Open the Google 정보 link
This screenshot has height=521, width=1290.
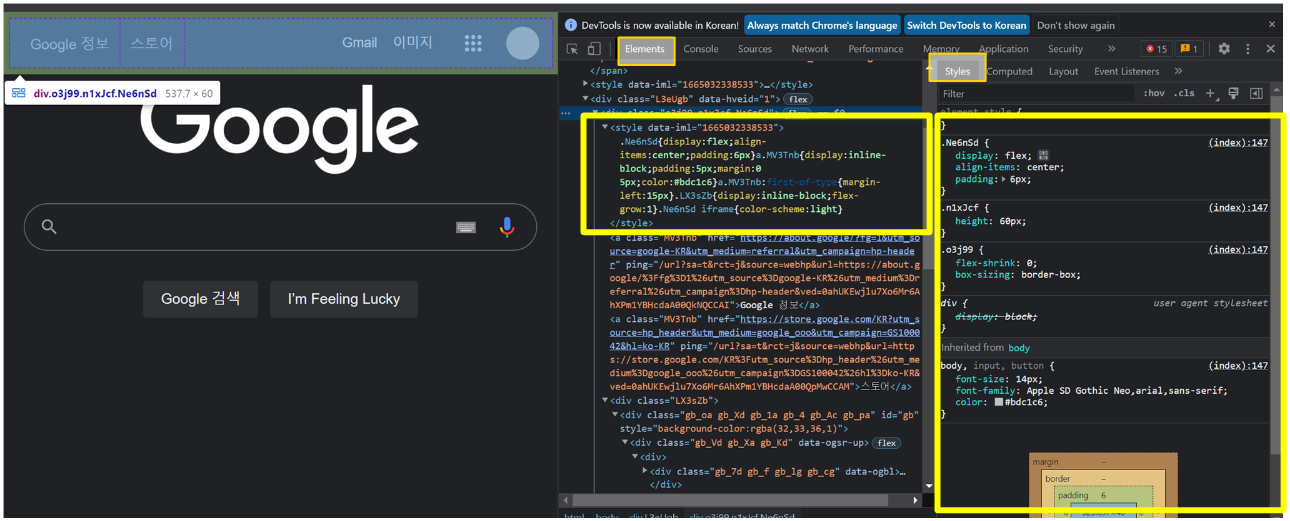click(x=69, y=44)
